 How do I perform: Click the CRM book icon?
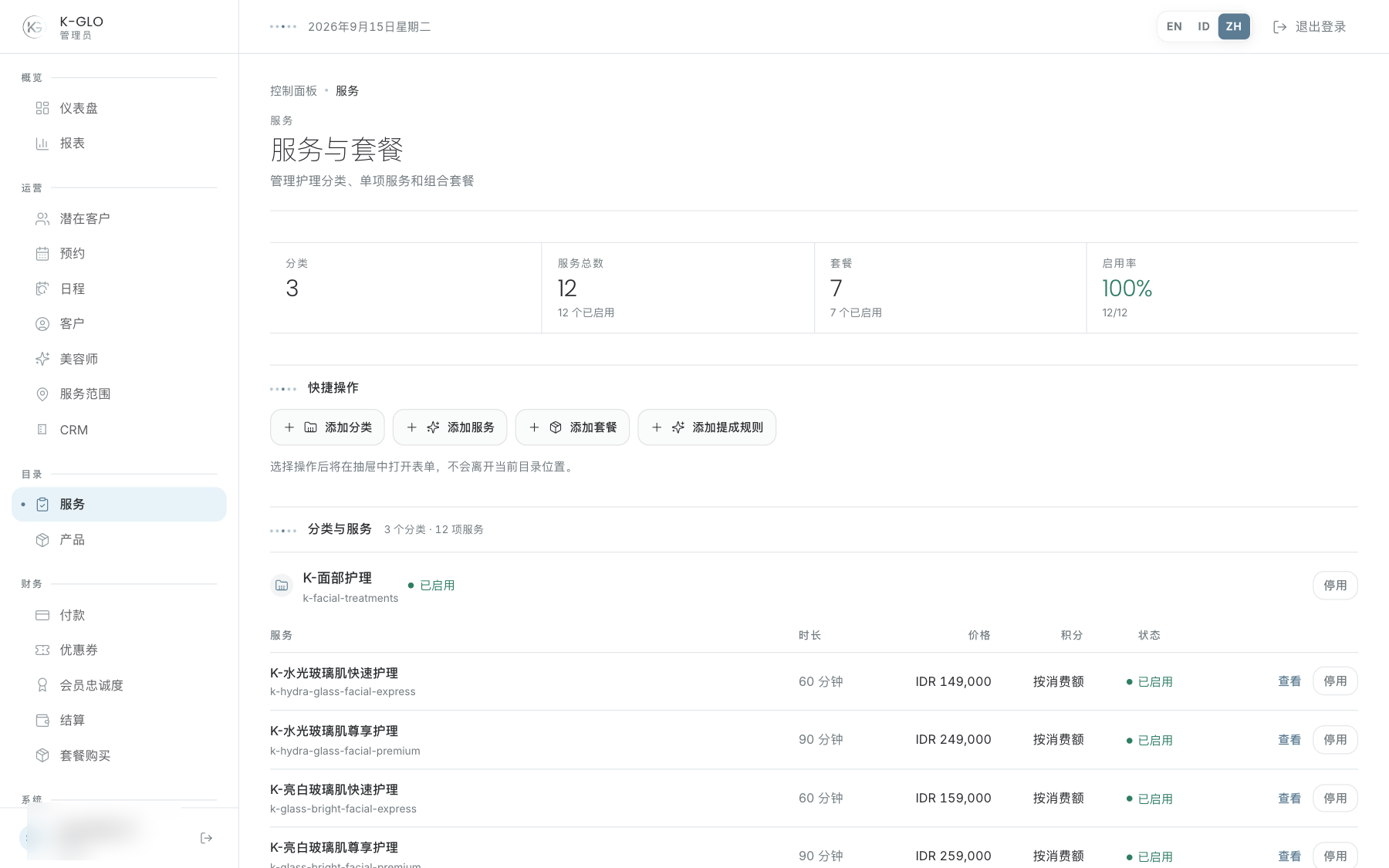click(x=42, y=430)
